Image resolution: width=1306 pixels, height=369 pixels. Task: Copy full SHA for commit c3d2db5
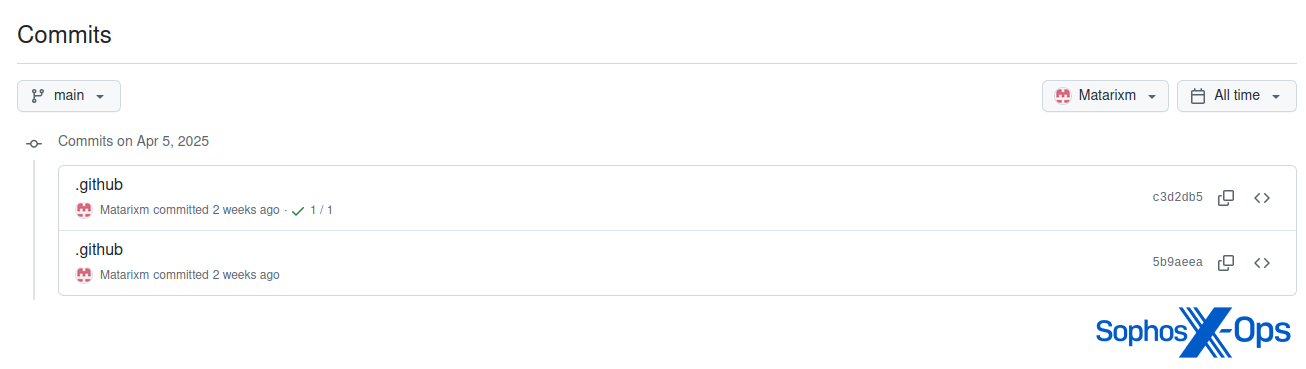click(1226, 198)
